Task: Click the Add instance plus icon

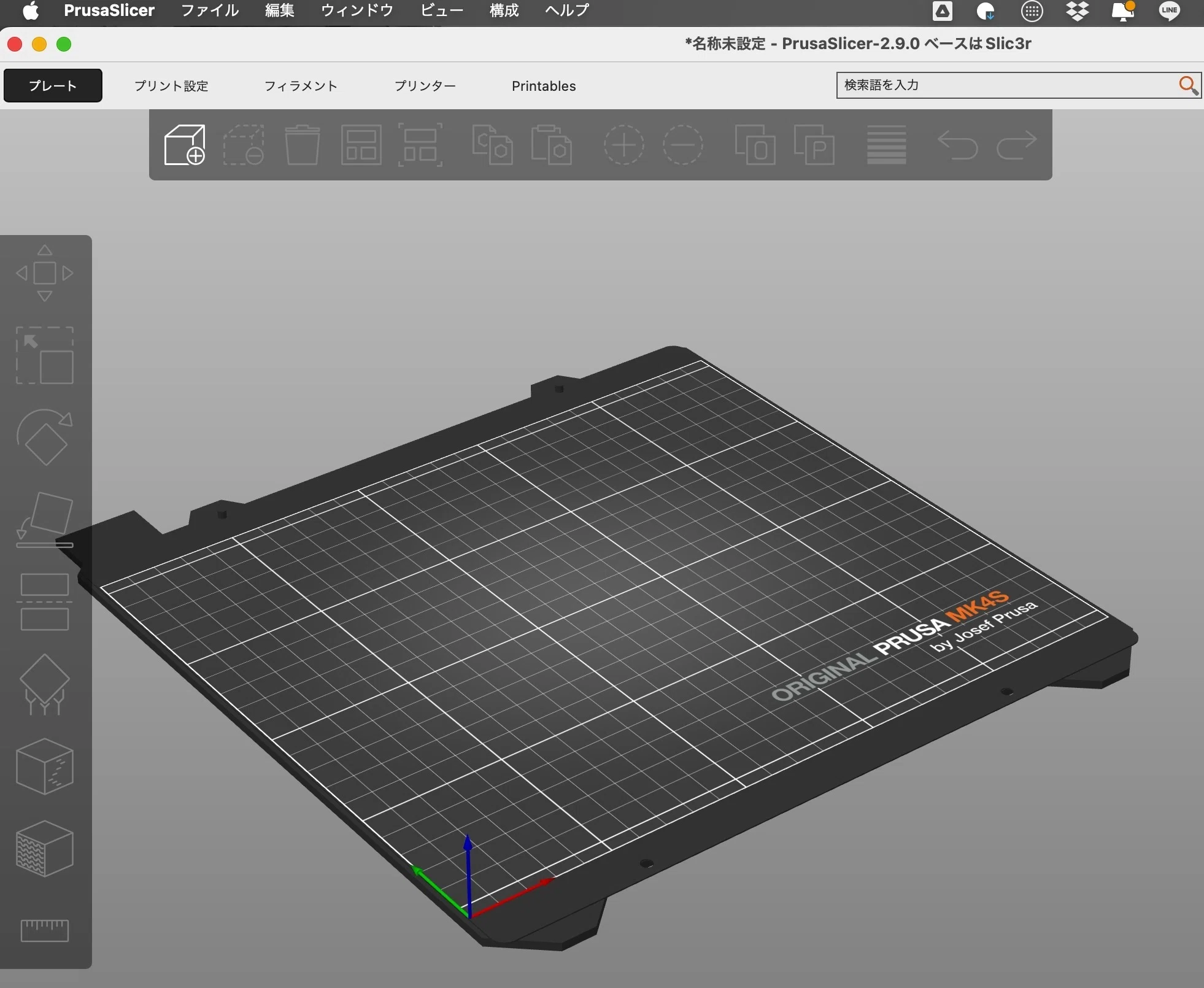Action: pos(623,145)
